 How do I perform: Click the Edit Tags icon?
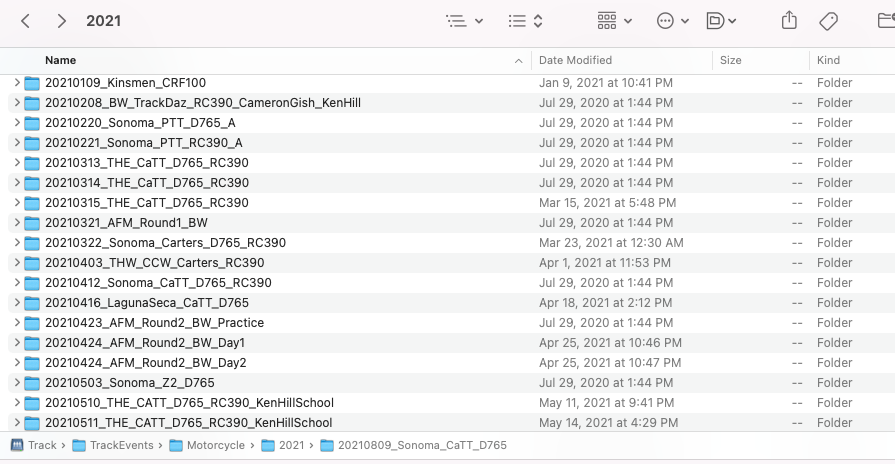click(828, 21)
